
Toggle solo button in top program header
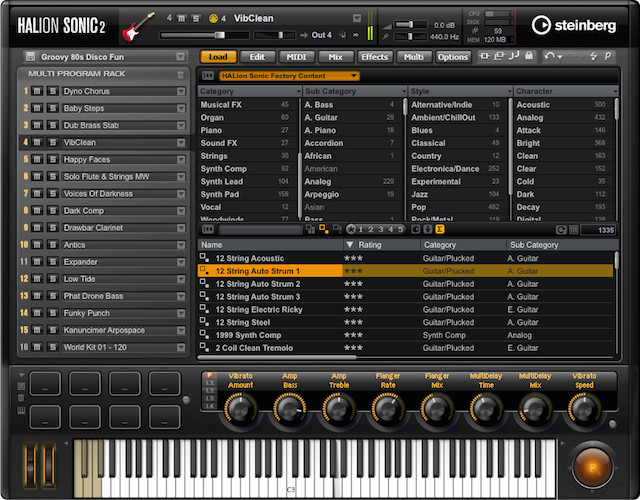(196, 18)
